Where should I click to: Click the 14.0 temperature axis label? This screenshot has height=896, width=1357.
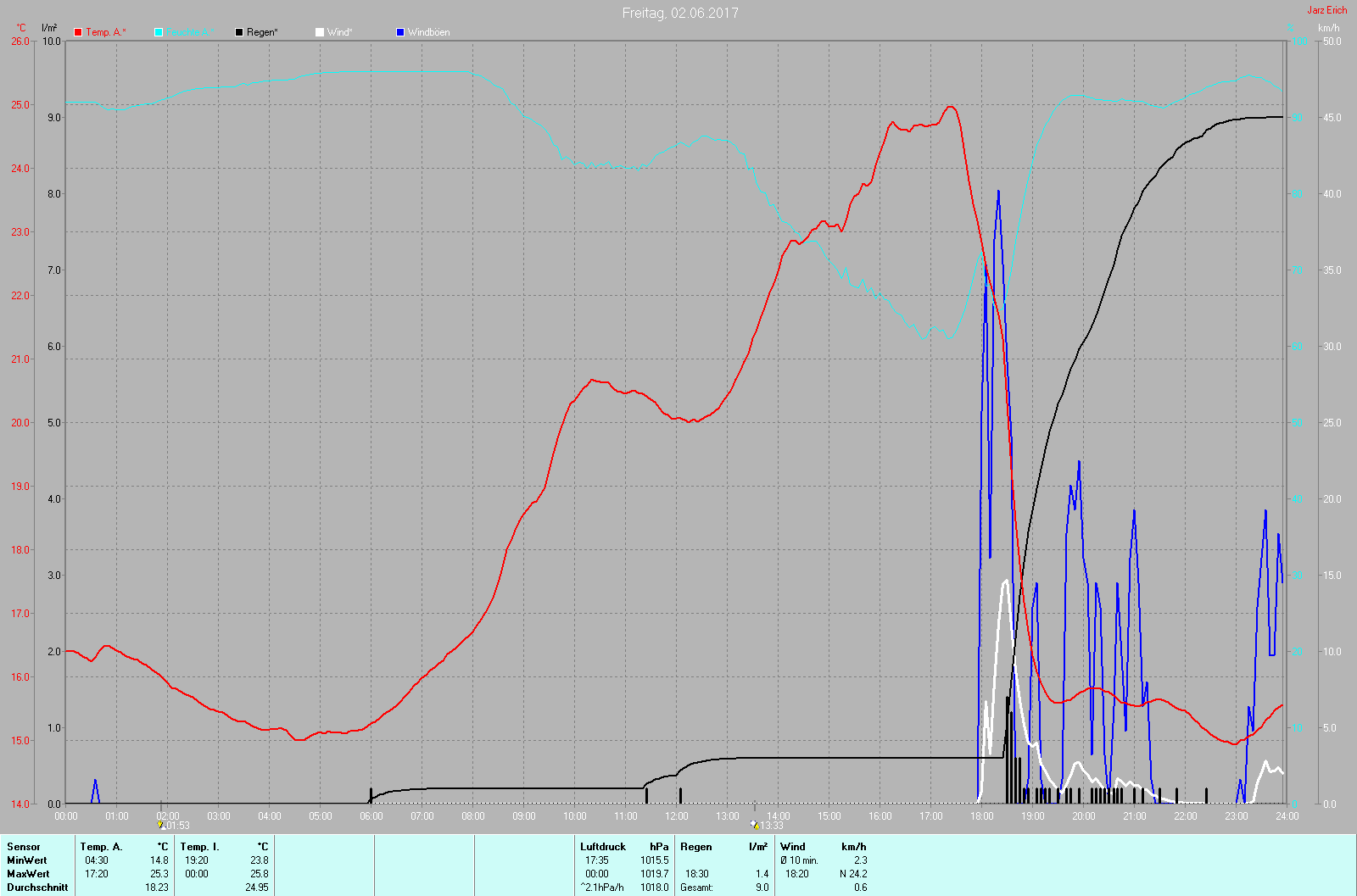(x=20, y=804)
